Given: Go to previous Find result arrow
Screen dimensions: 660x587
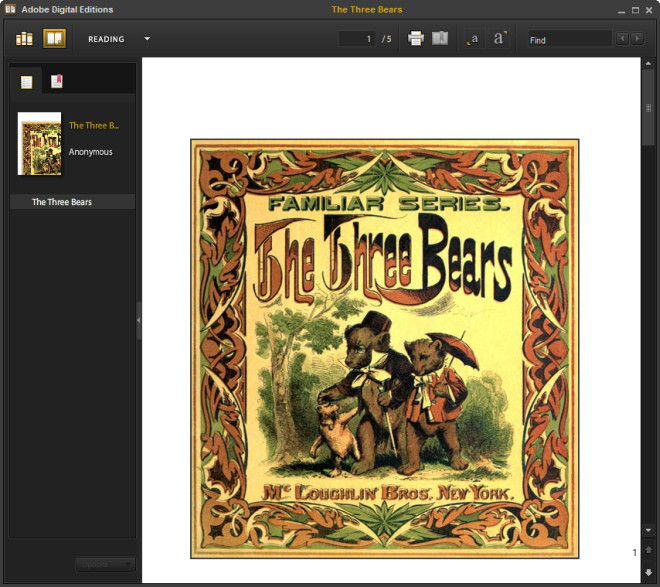Looking at the screenshot, I should (622, 39).
